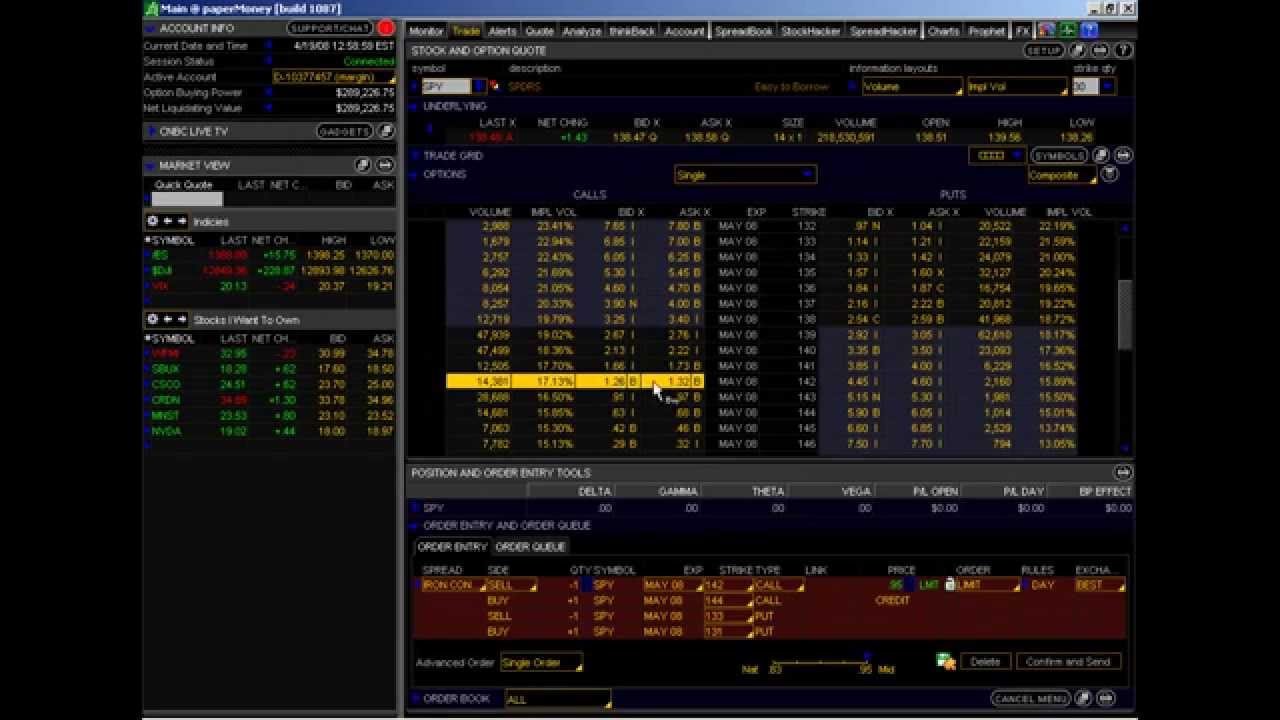Open the Composite exchange dropdown
This screenshot has width=1280, height=720.
pyautogui.click(x=1062, y=175)
